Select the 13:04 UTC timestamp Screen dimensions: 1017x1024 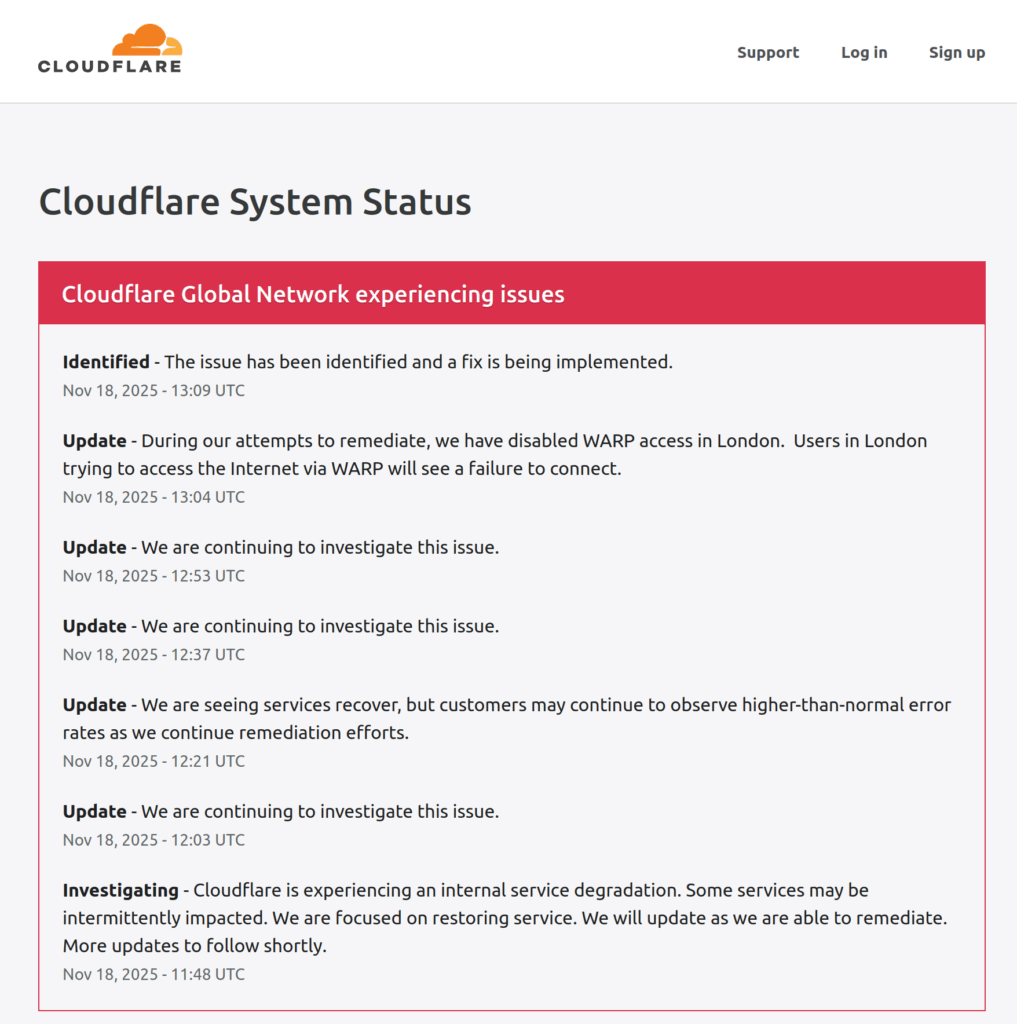pyautogui.click(x=153, y=497)
